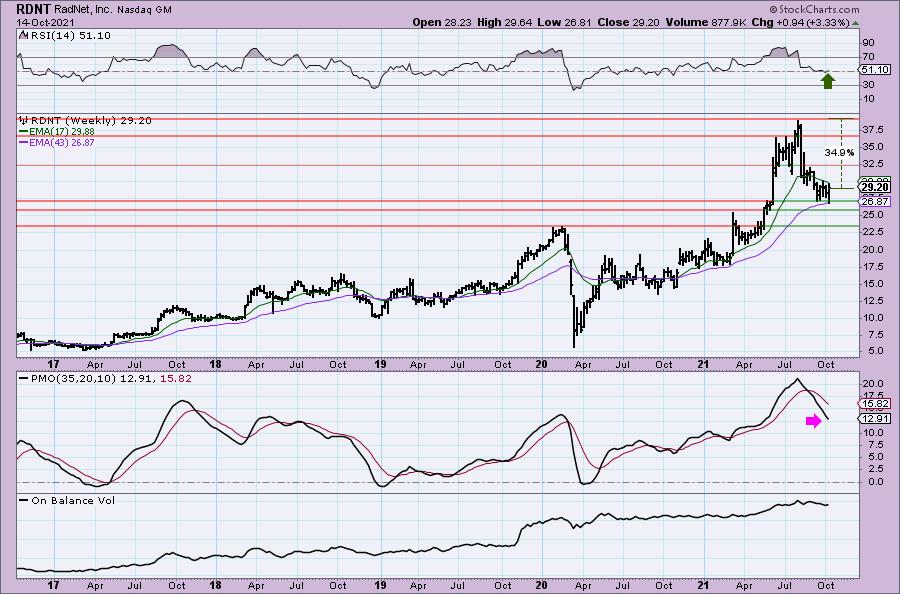Click the 20.0 level on the PMO axis
Viewport: 900px width, 594px height.
coord(872,383)
